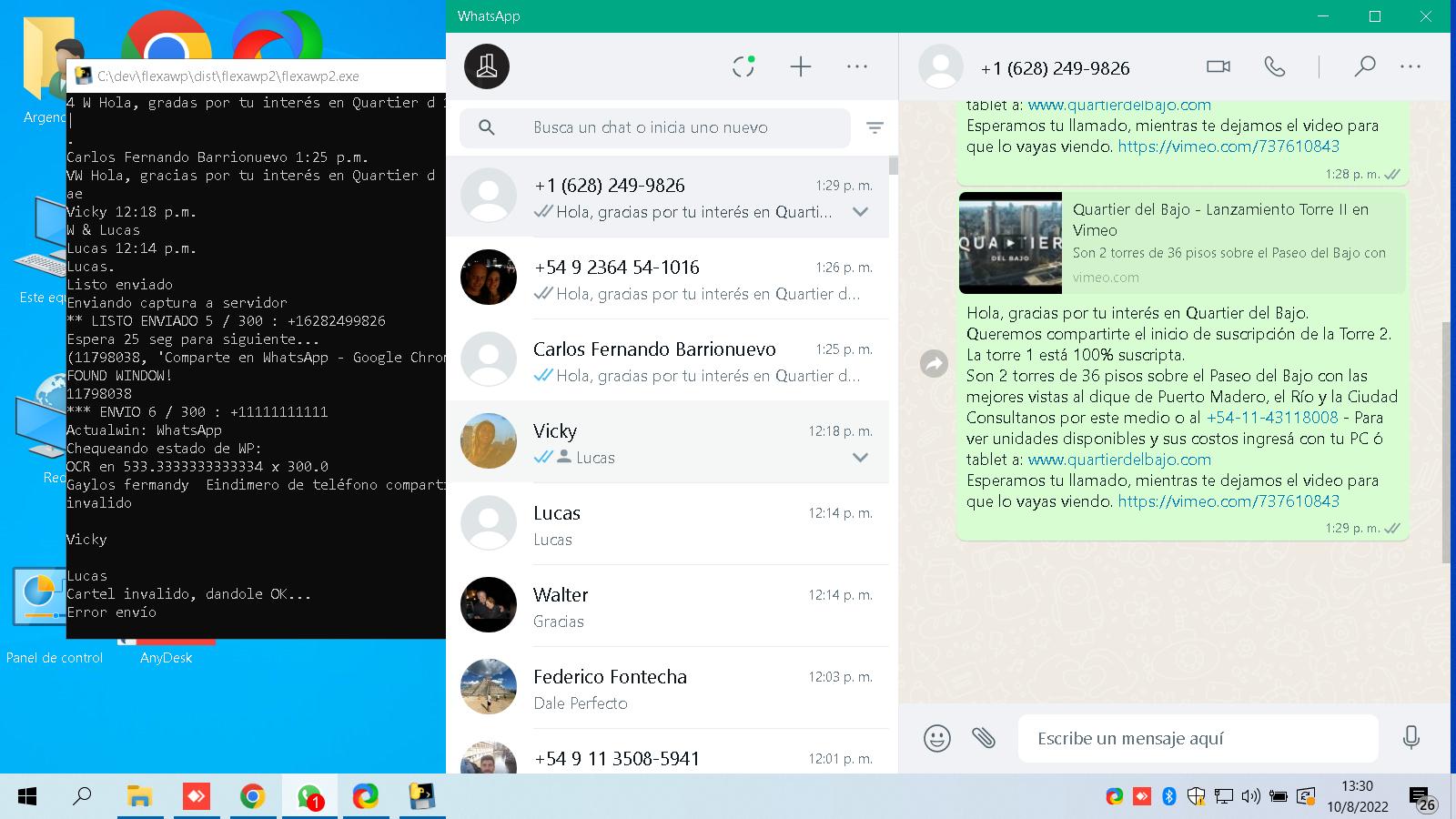Start a video call with +1 (628) 249-9826

pyautogui.click(x=1218, y=66)
